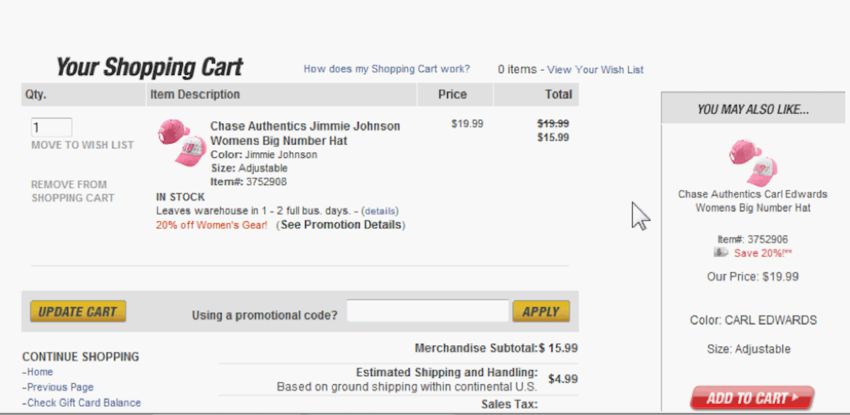Click the 20% off Women's Gear promo text
The image size is (850, 415).
(x=212, y=225)
